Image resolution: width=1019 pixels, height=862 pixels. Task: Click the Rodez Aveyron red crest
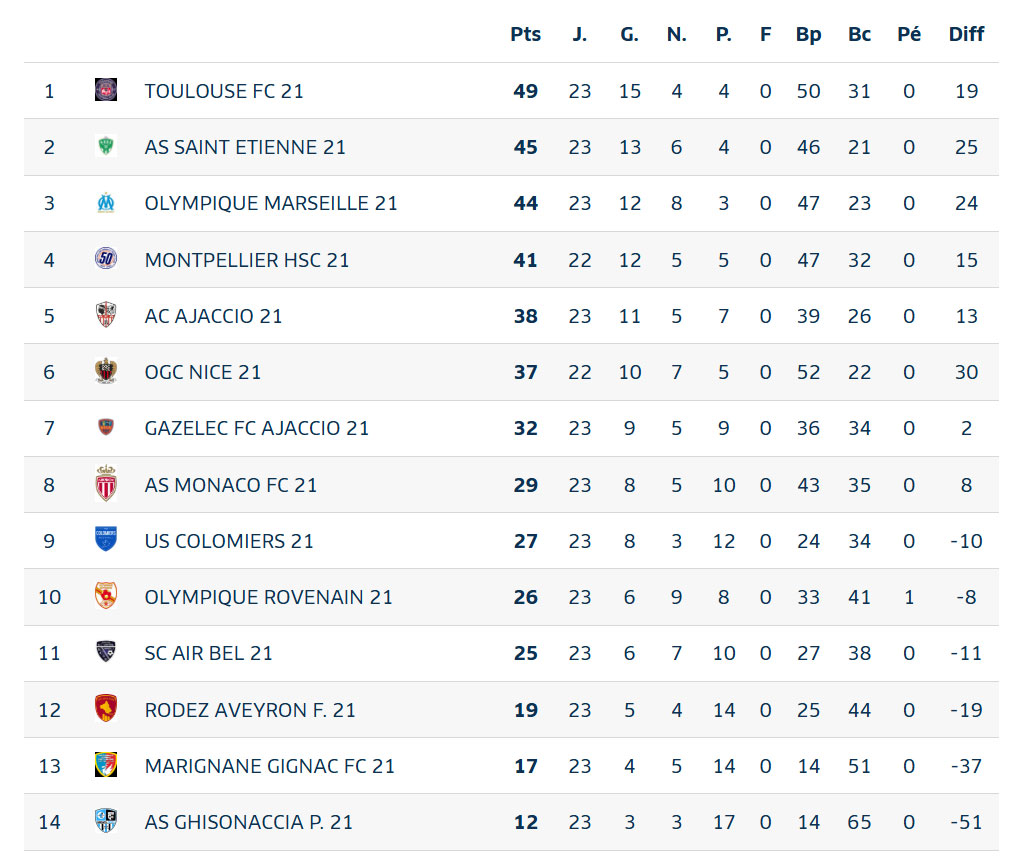(x=106, y=709)
